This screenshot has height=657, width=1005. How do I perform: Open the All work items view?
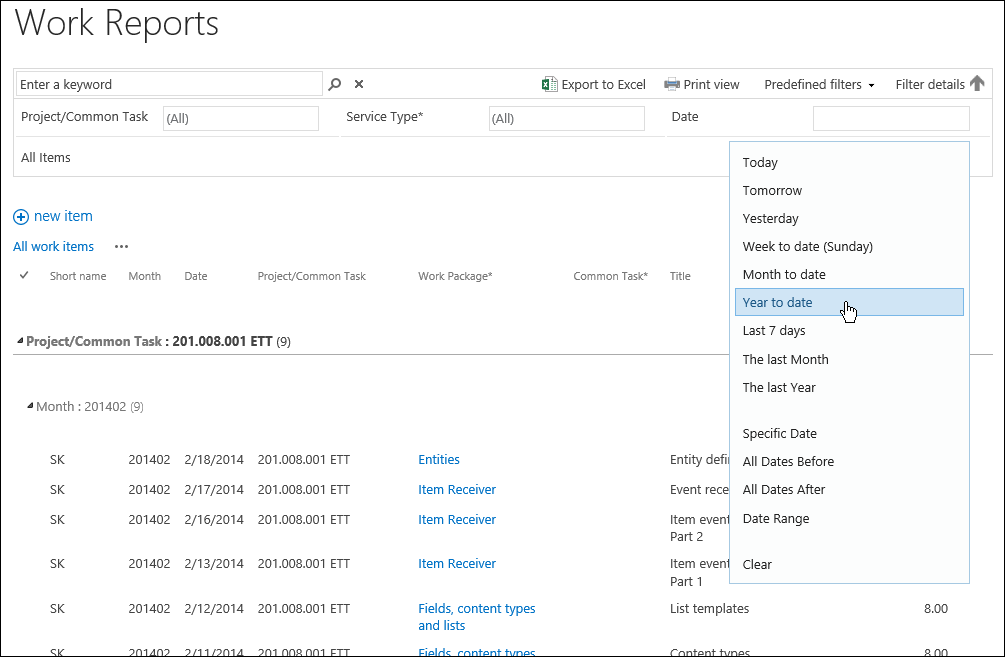(x=53, y=247)
